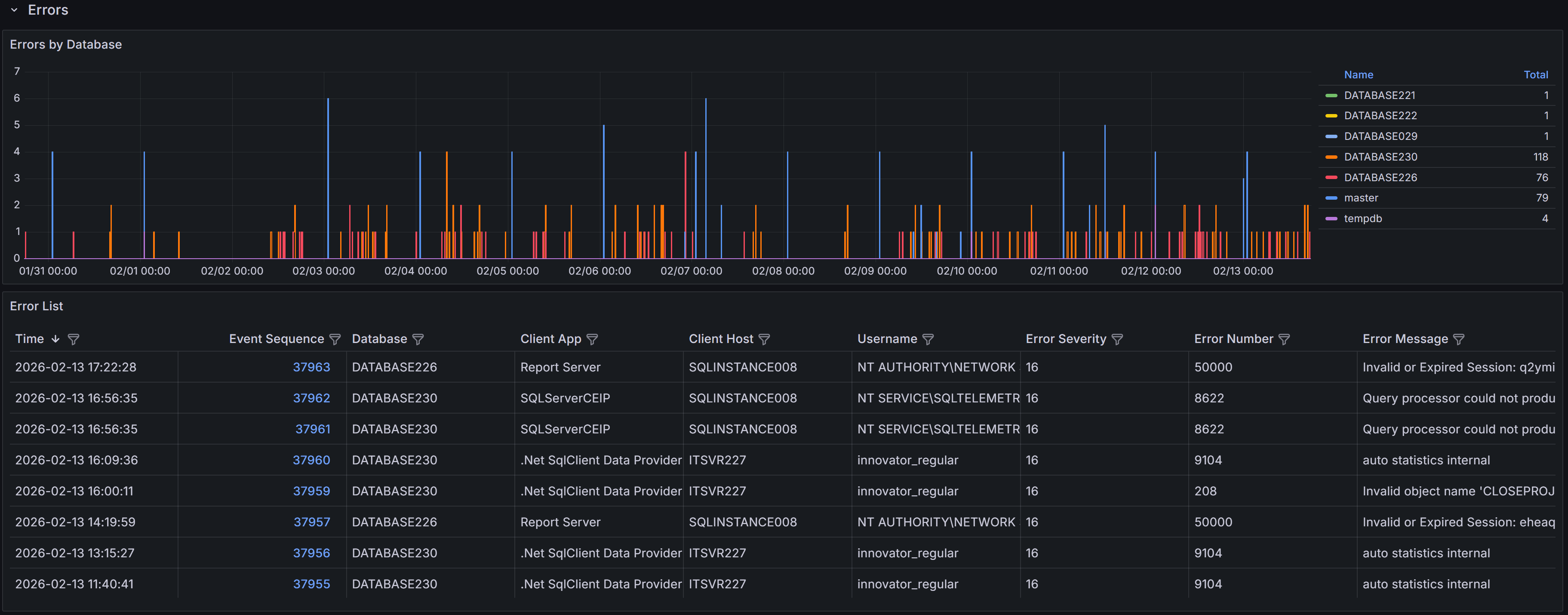Open event sequence 37963 details link
This screenshot has height=615, width=1568.
(312, 367)
